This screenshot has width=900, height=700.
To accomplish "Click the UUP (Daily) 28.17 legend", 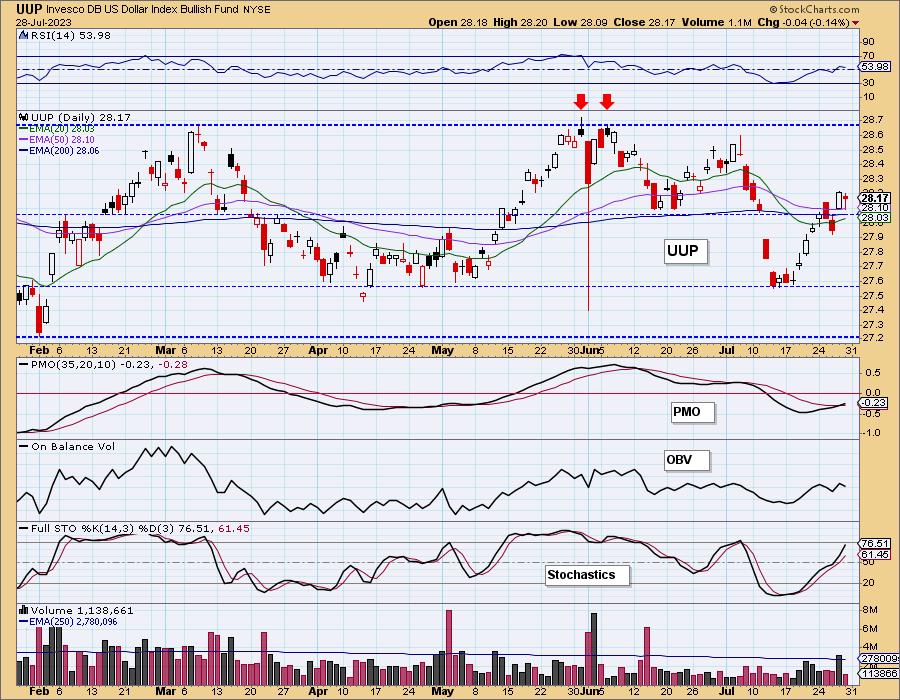I will (x=81, y=117).
